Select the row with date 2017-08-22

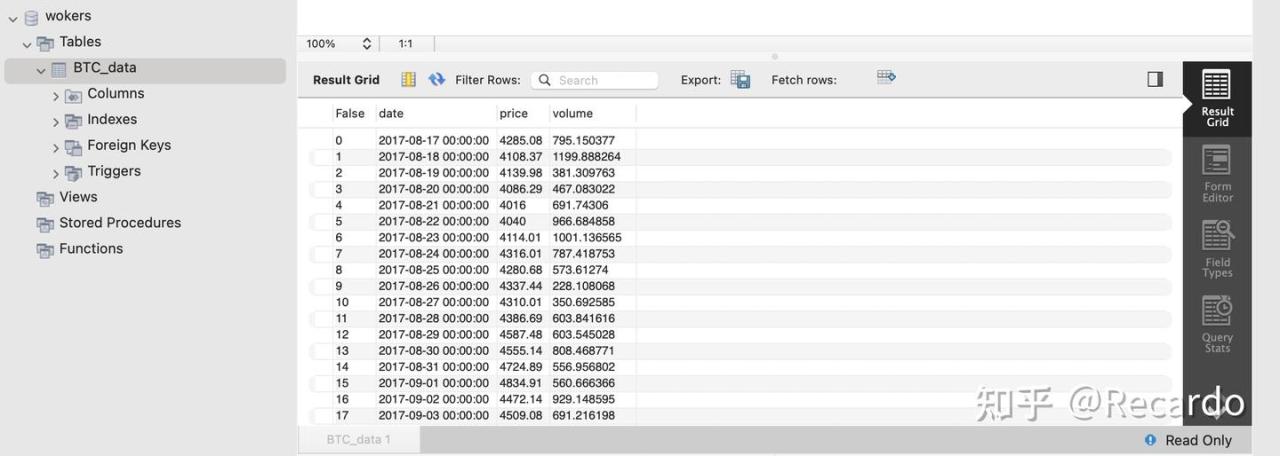coord(433,221)
